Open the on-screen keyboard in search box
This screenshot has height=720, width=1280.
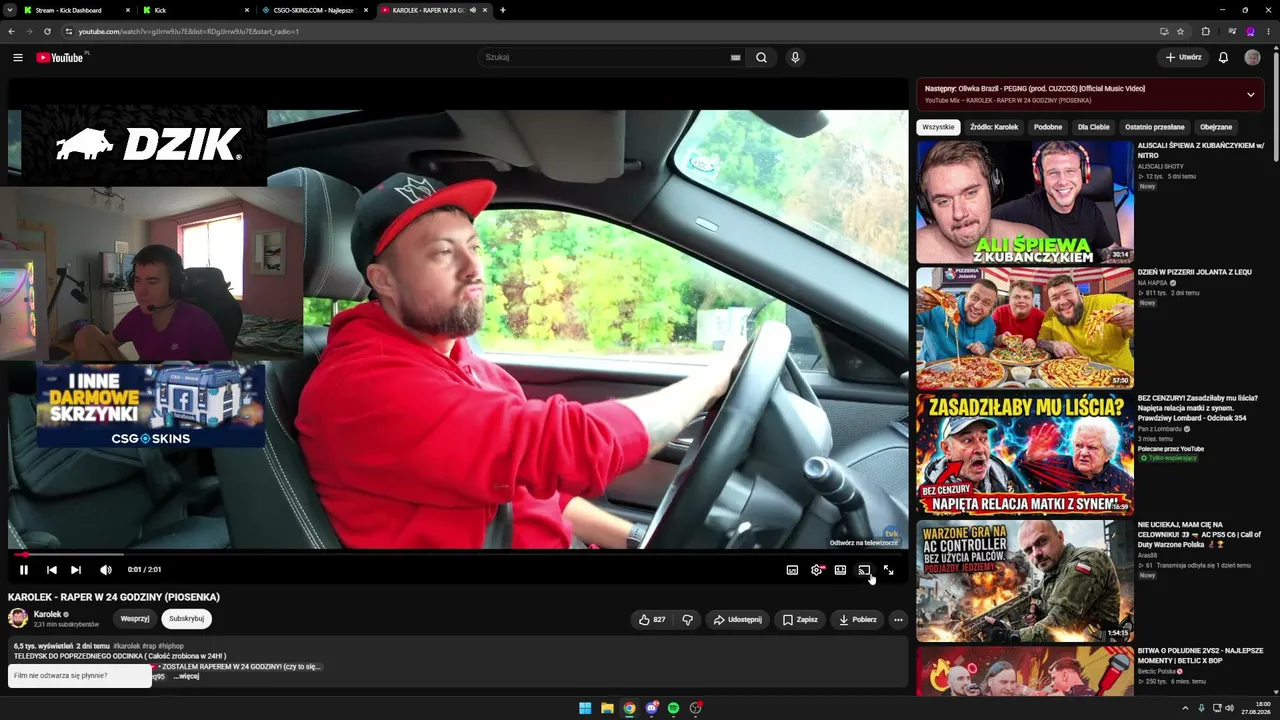tap(736, 58)
